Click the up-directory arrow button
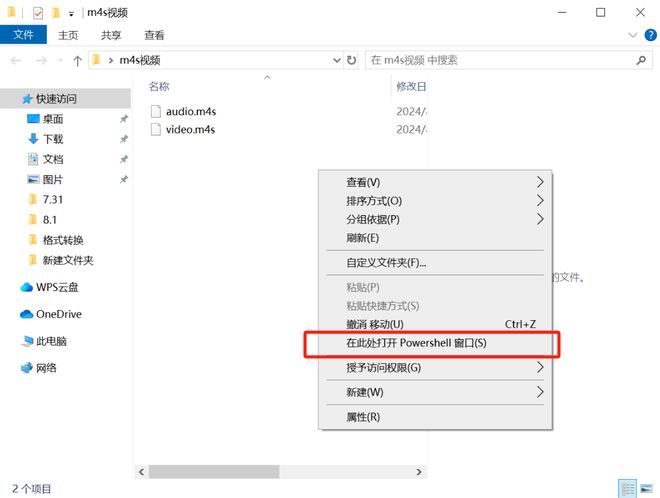 coord(77,60)
